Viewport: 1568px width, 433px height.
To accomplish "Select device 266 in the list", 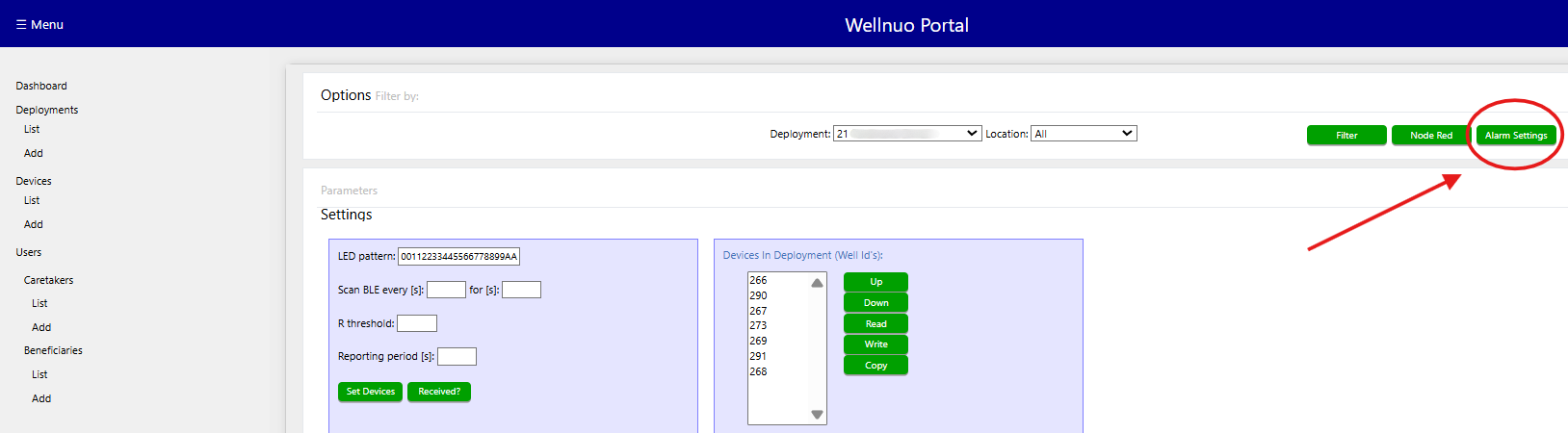I will click(759, 281).
